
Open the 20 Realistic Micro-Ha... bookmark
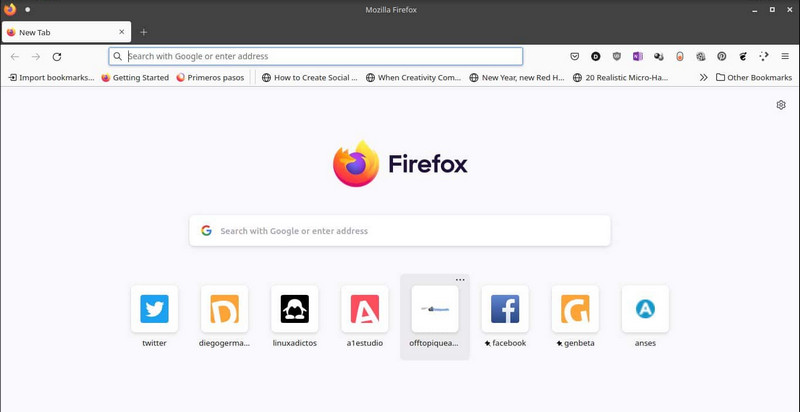click(620, 78)
